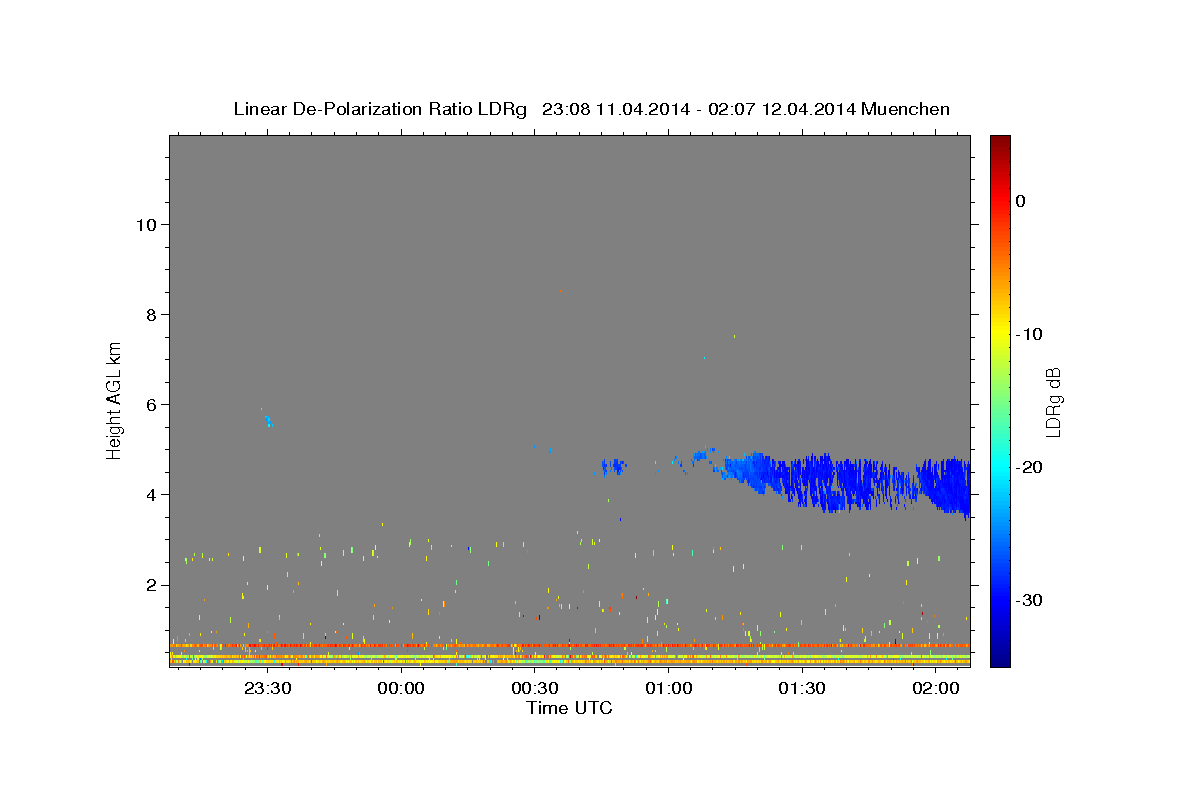Click the 02:00 time tick label
1200x800 pixels.
(936, 688)
